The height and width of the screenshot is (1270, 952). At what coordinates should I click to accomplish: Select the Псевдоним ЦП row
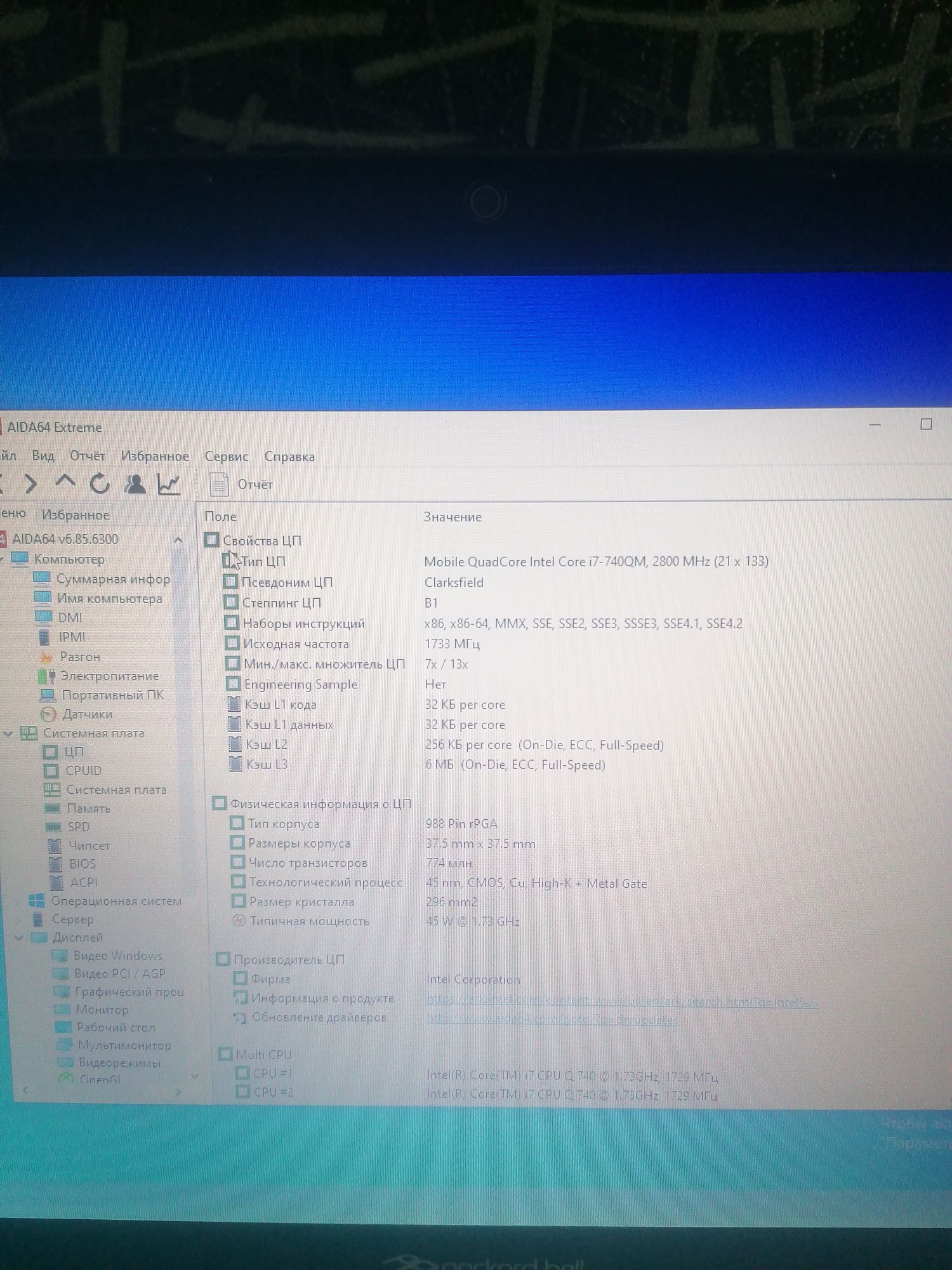pos(354,582)
